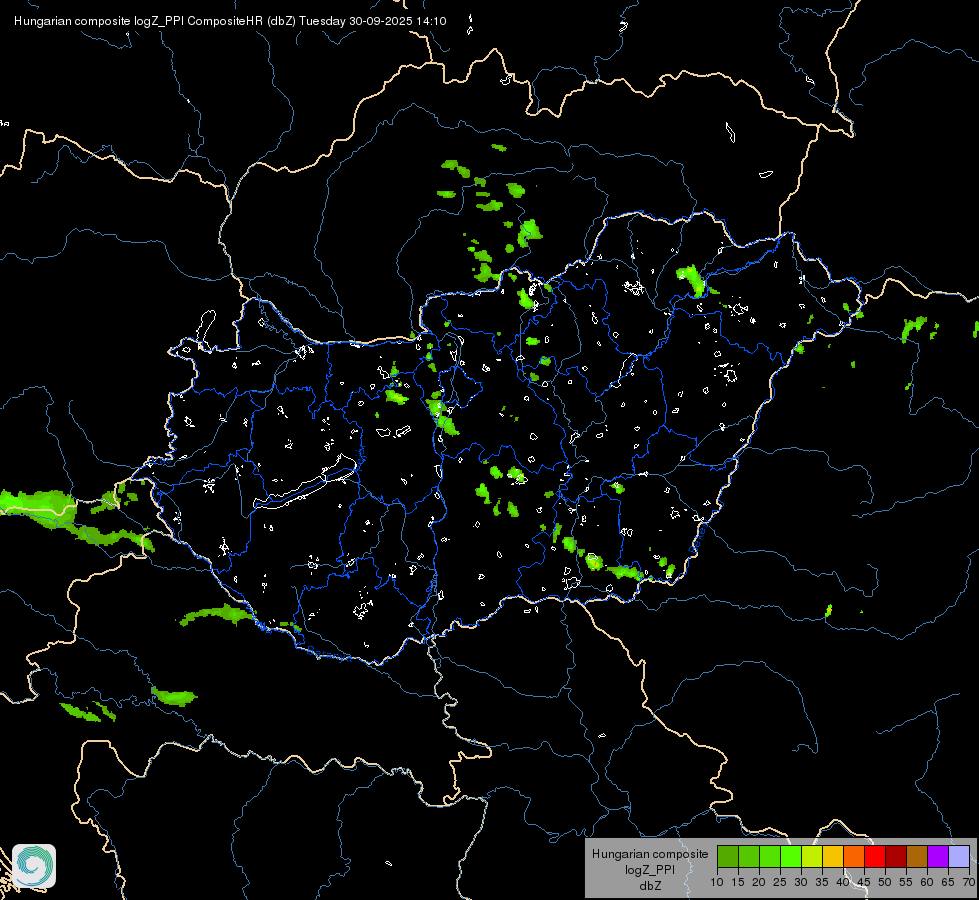The height and width of the screenshot is (900, 979).
Task: Select the lavender 65–70 dBZ swatch
Action: click(x=959, y=856)
